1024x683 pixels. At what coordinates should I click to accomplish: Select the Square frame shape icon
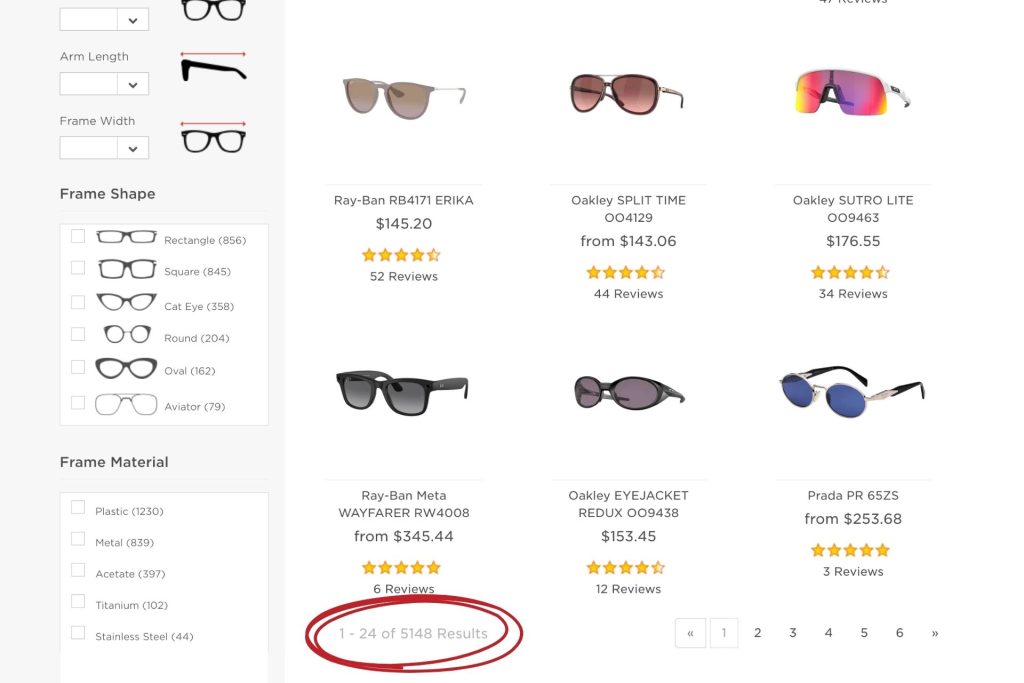click(x=126, y=269)
